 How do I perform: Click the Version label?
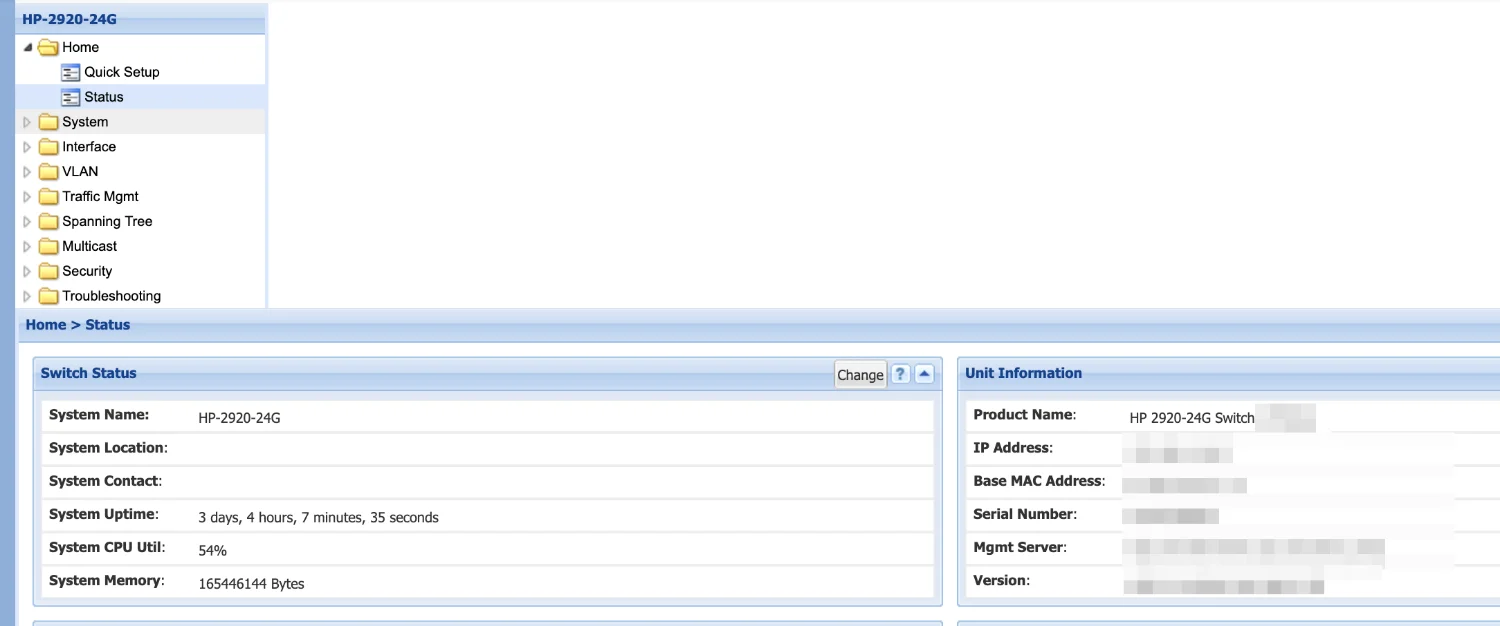click(x=1002, y=580)
